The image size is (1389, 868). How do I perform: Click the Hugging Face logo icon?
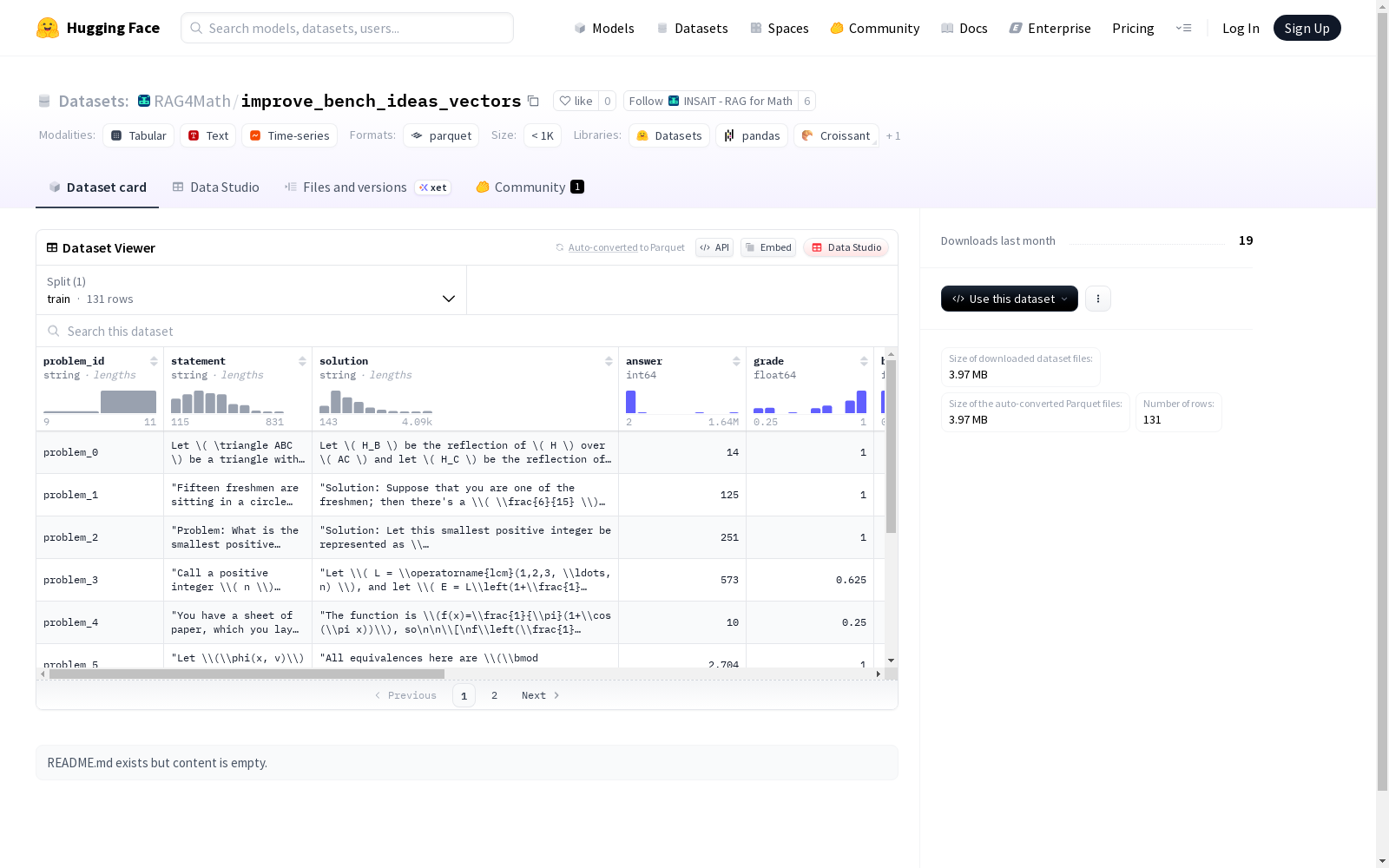[x=48, y=28]
